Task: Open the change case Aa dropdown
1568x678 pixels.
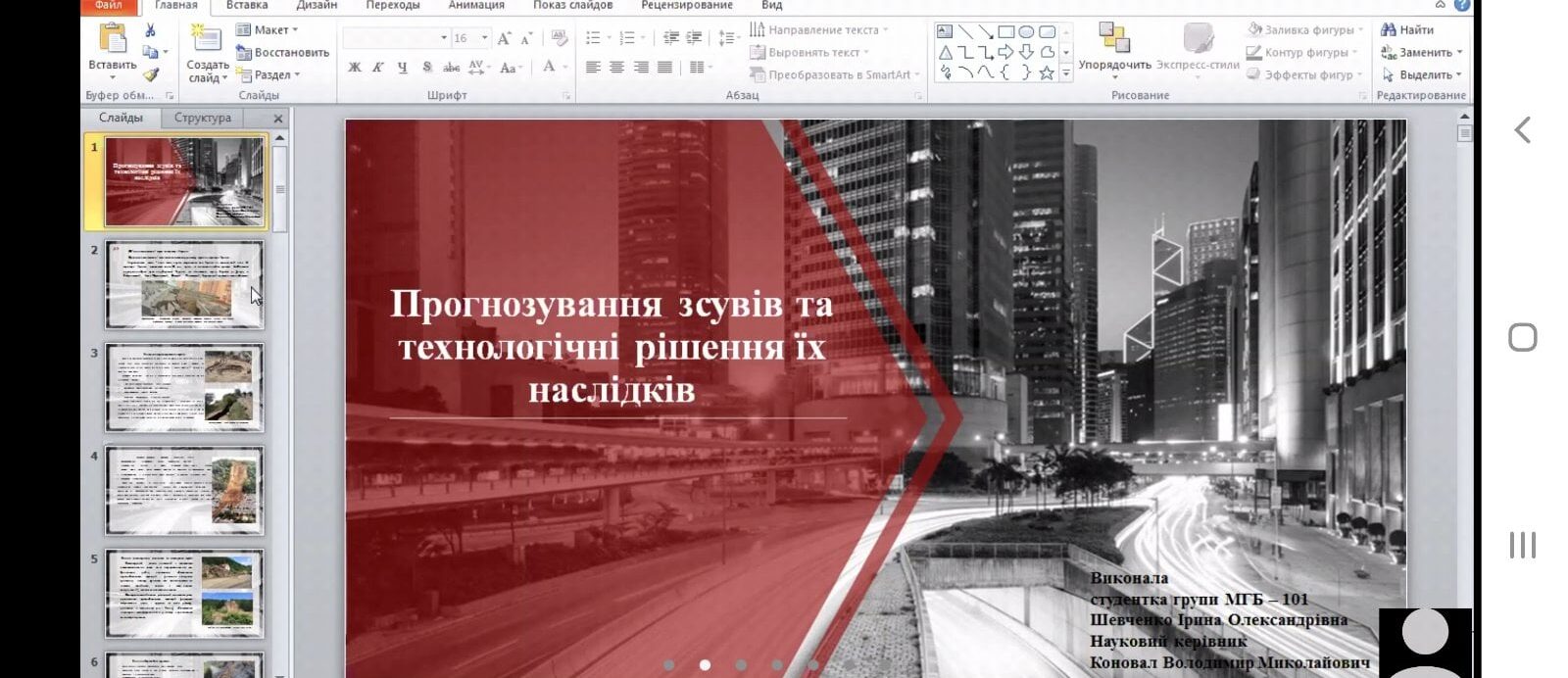Action: (511, 68)
